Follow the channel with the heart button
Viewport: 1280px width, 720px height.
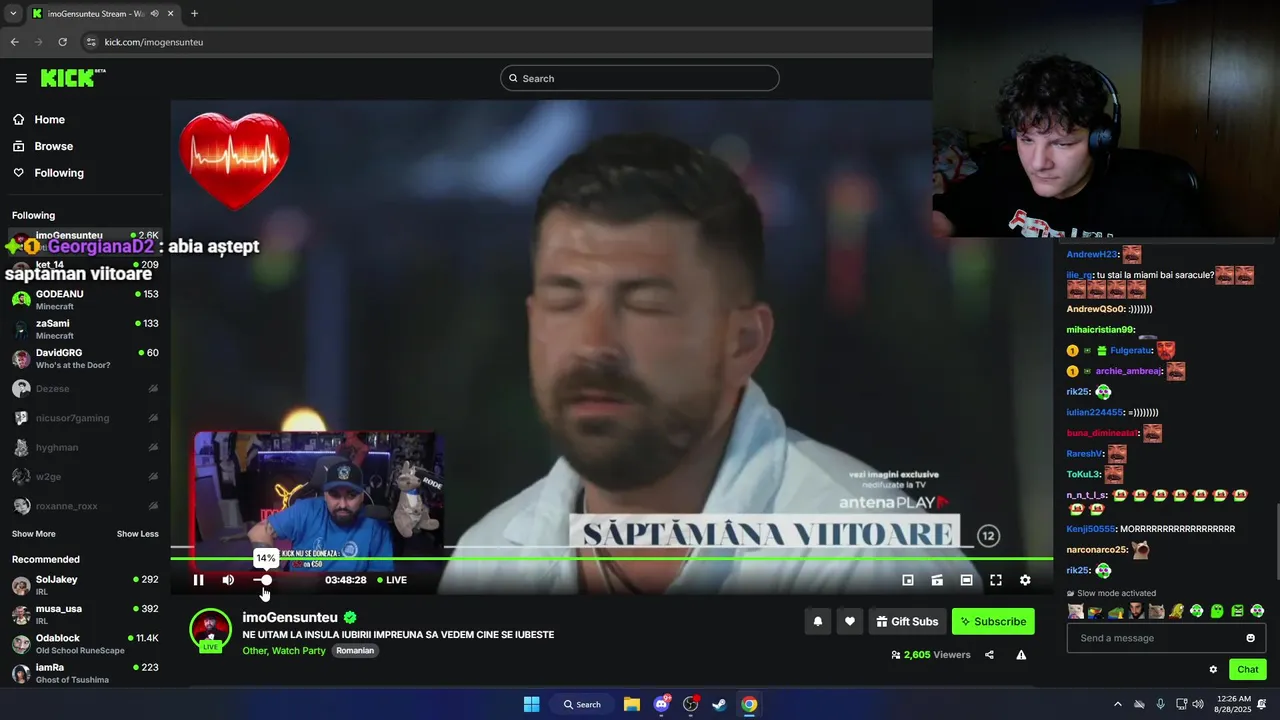pos(849,621)
